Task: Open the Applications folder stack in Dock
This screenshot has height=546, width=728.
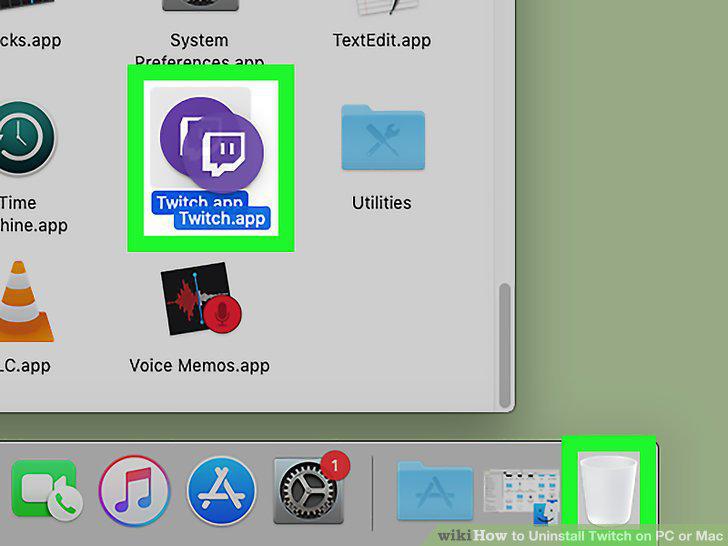Action: click(435, 491)
